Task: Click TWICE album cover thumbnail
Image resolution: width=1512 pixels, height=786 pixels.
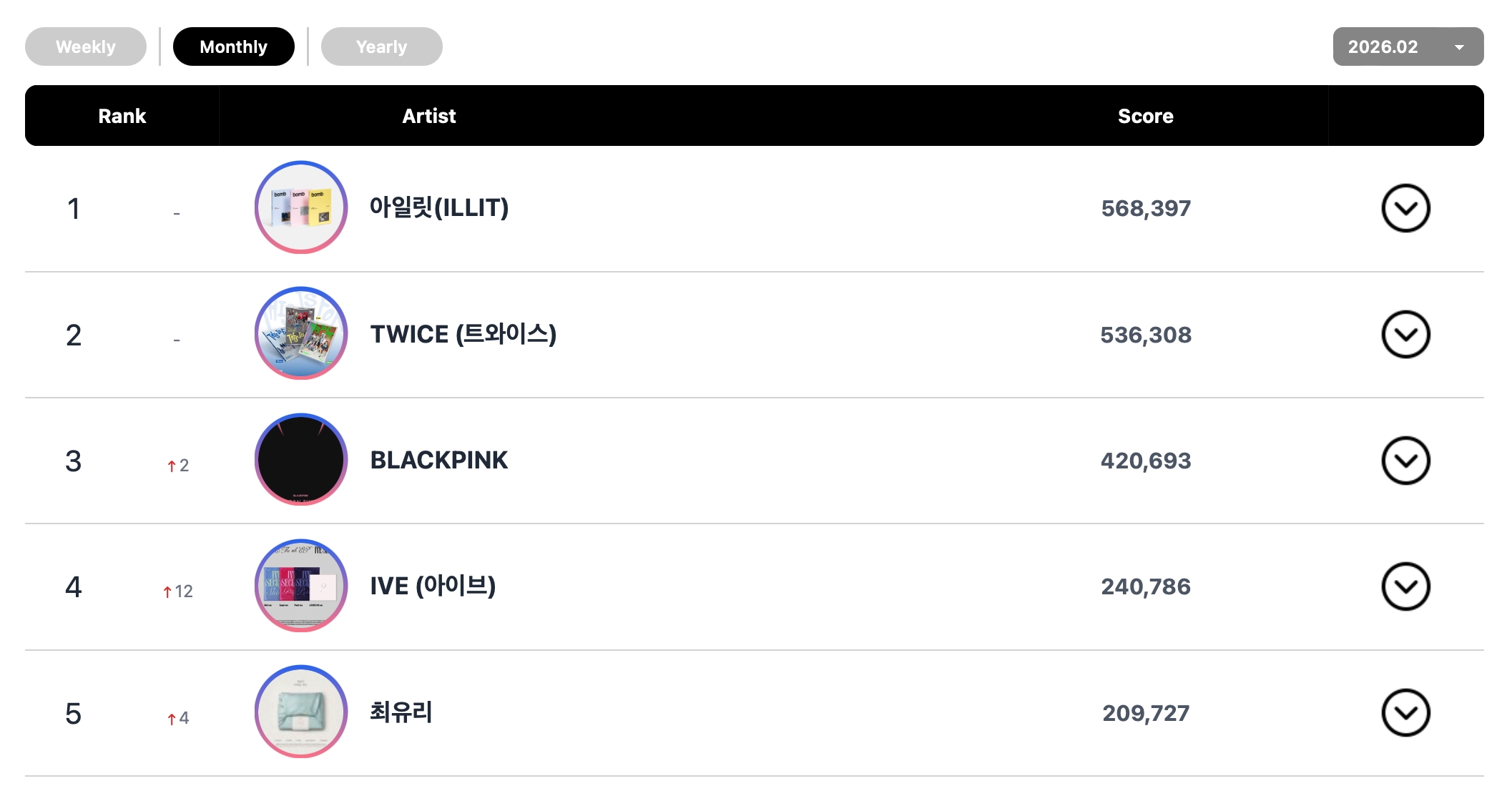Action: 301,333
